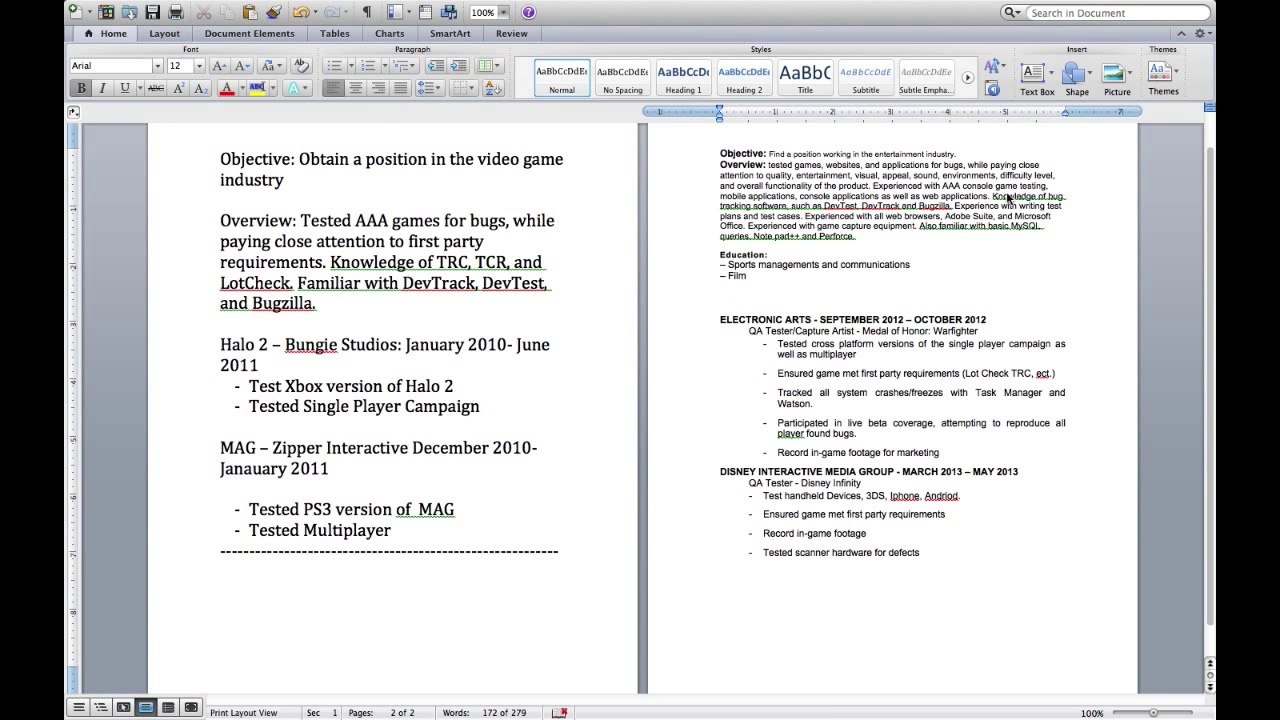
Task: Switch to the Layout tab
Action: [x=165, y=33]
